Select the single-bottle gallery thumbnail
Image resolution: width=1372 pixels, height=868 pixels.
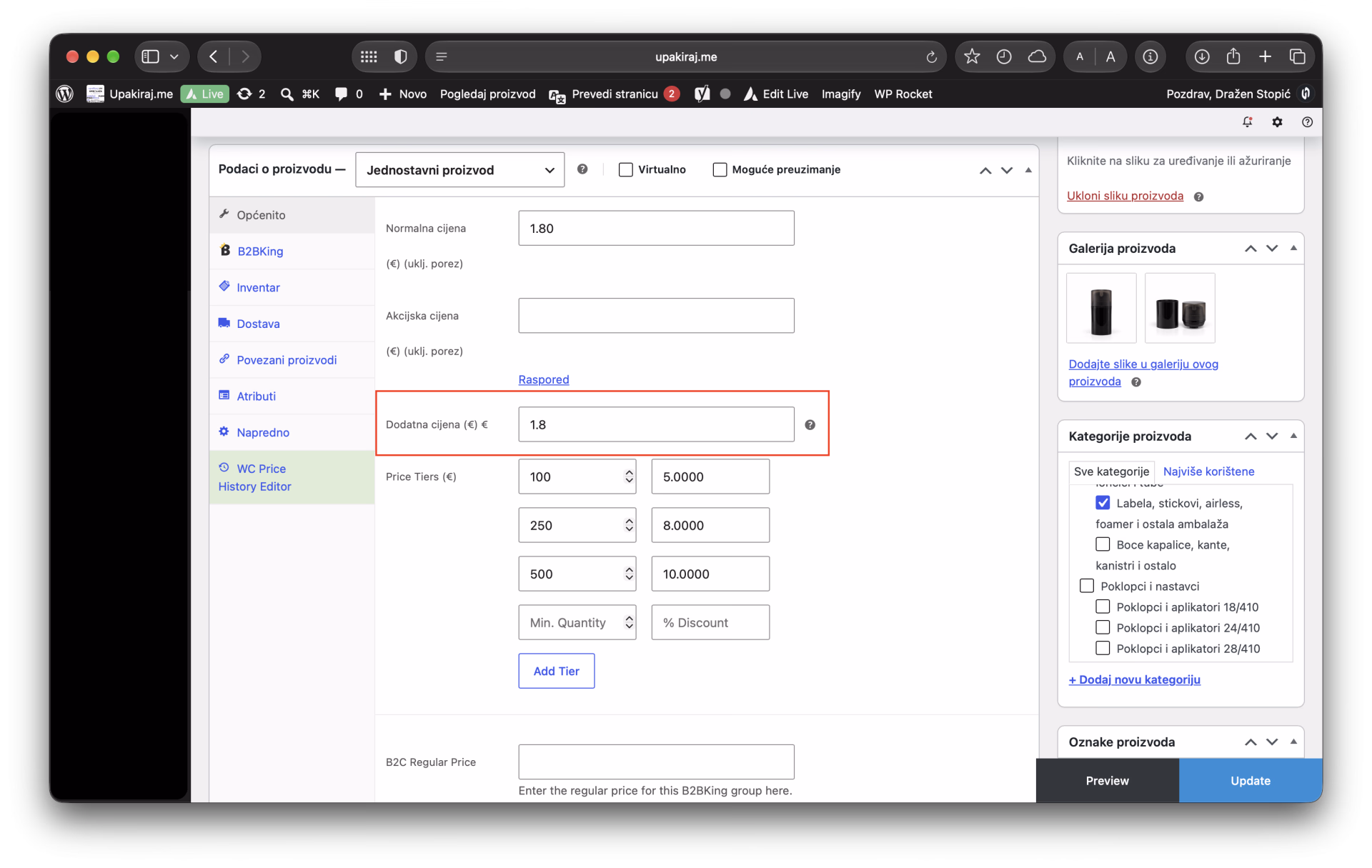(x=1101, y=309)
